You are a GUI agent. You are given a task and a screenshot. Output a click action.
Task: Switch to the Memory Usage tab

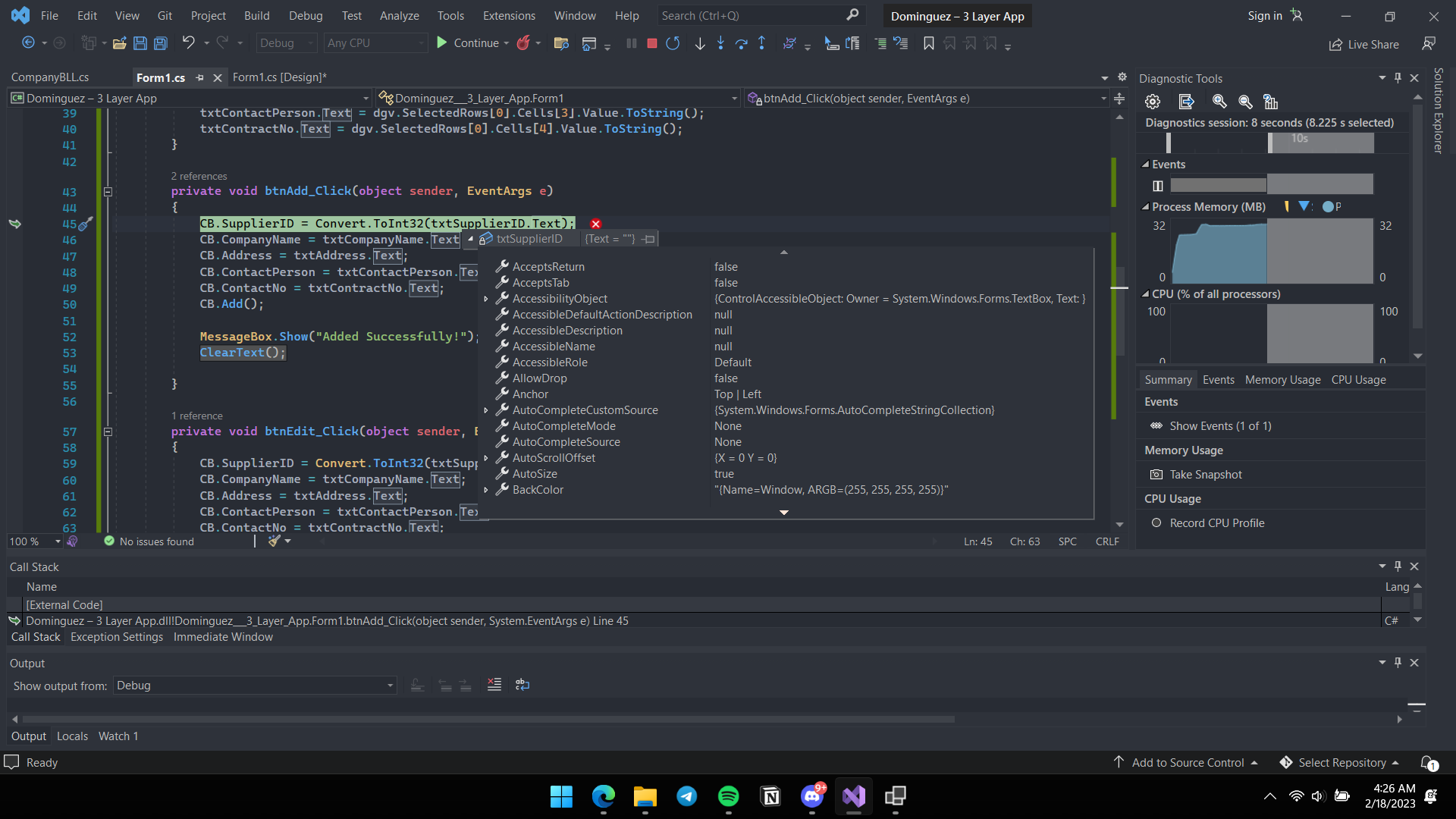1282,380
